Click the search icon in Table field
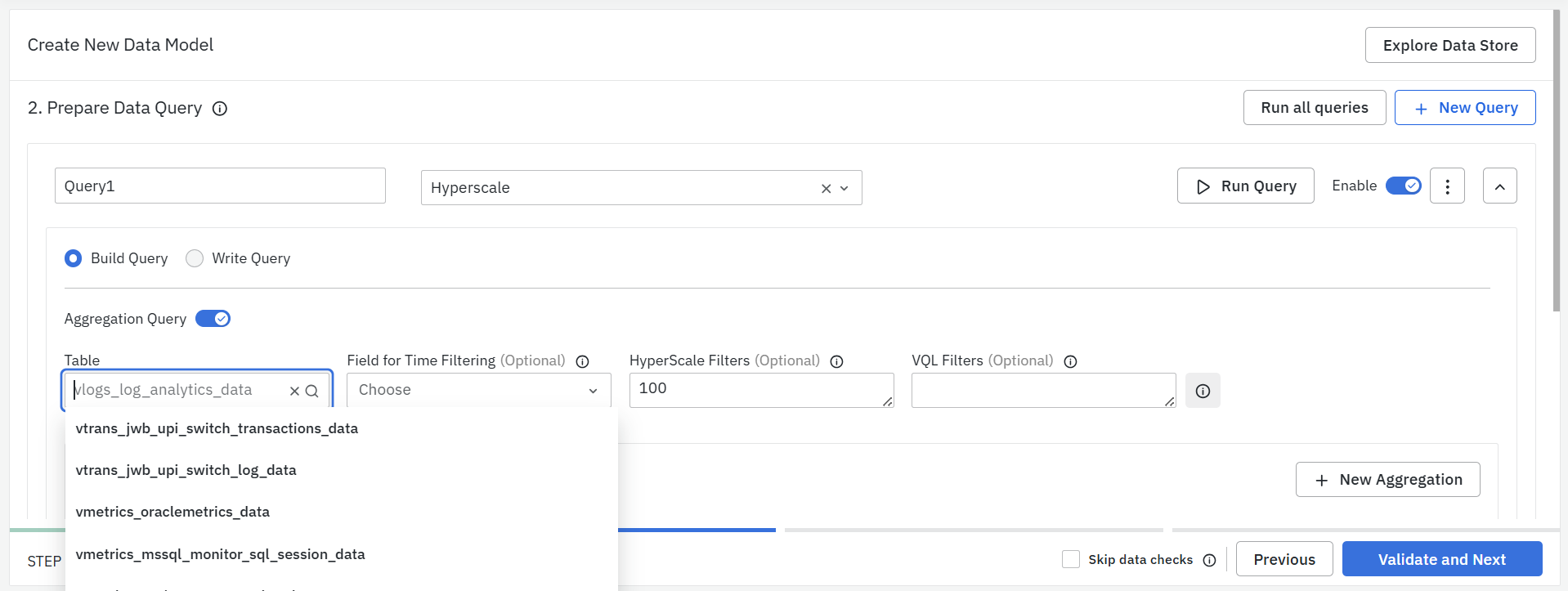 [x=311, y=392]
